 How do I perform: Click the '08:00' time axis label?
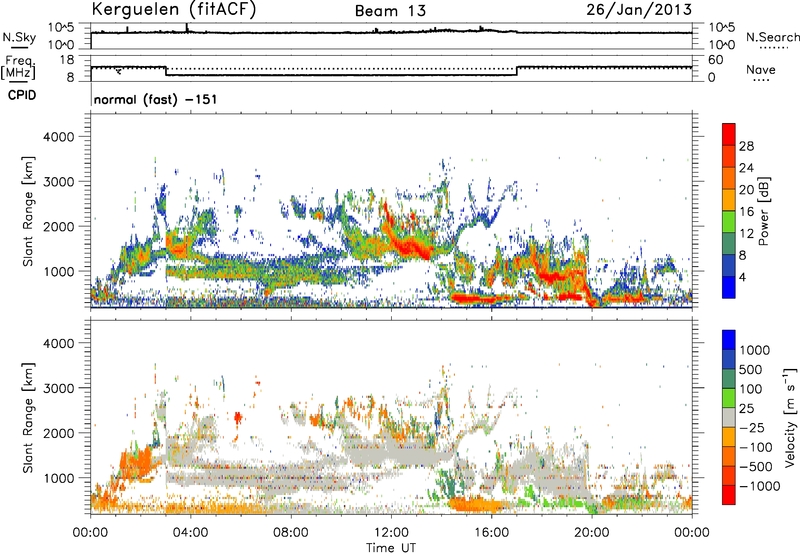point(291,533)
